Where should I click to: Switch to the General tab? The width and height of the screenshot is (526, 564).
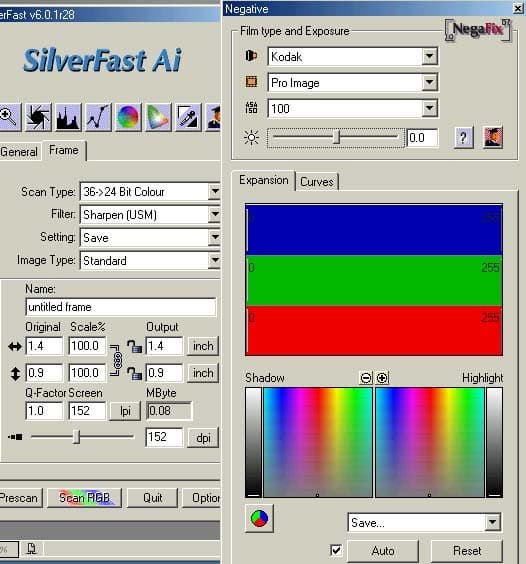point(20,152)
